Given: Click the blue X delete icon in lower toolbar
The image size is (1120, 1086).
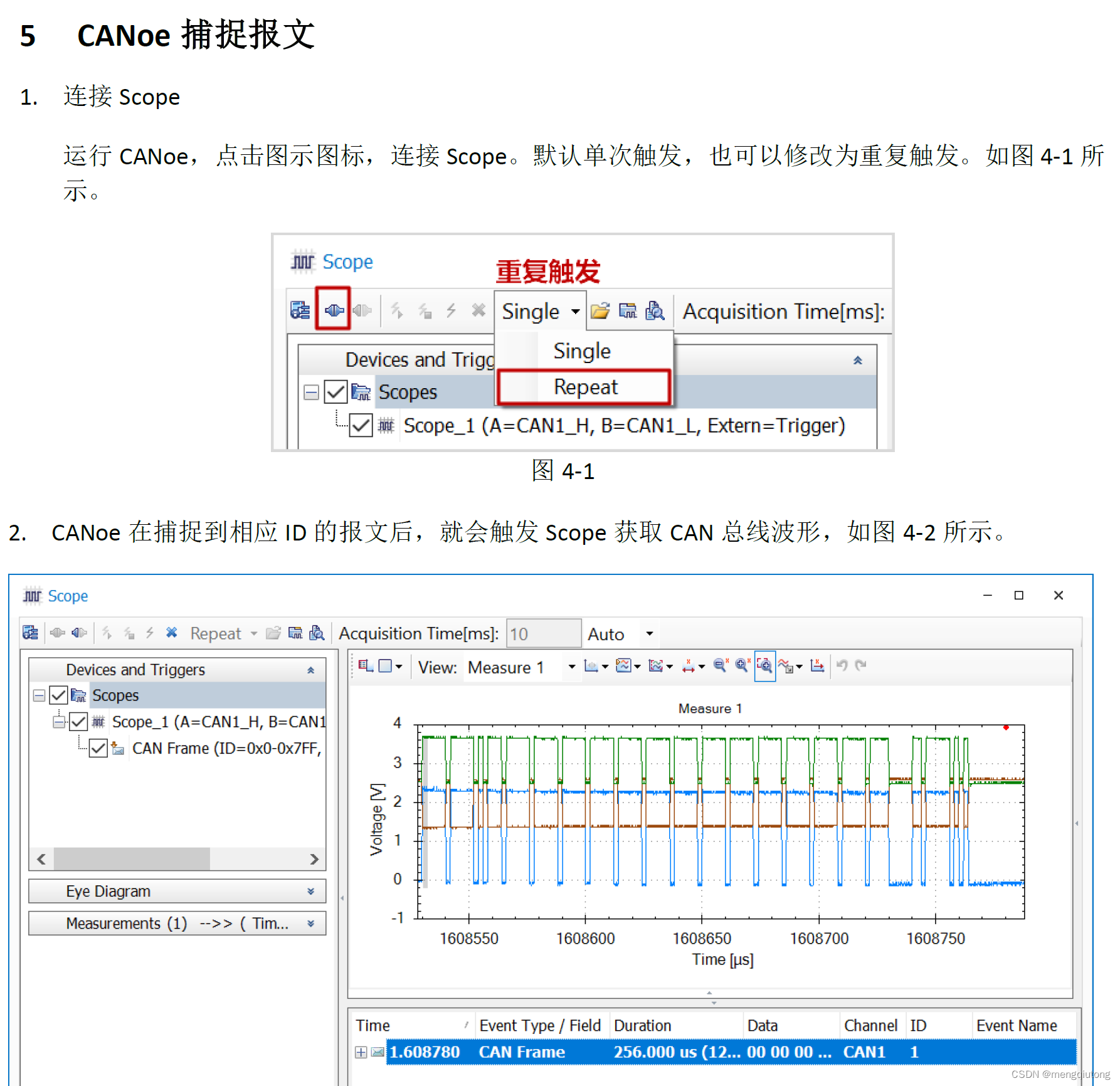Looking at the screenshot, I should [x=171, y=633].
